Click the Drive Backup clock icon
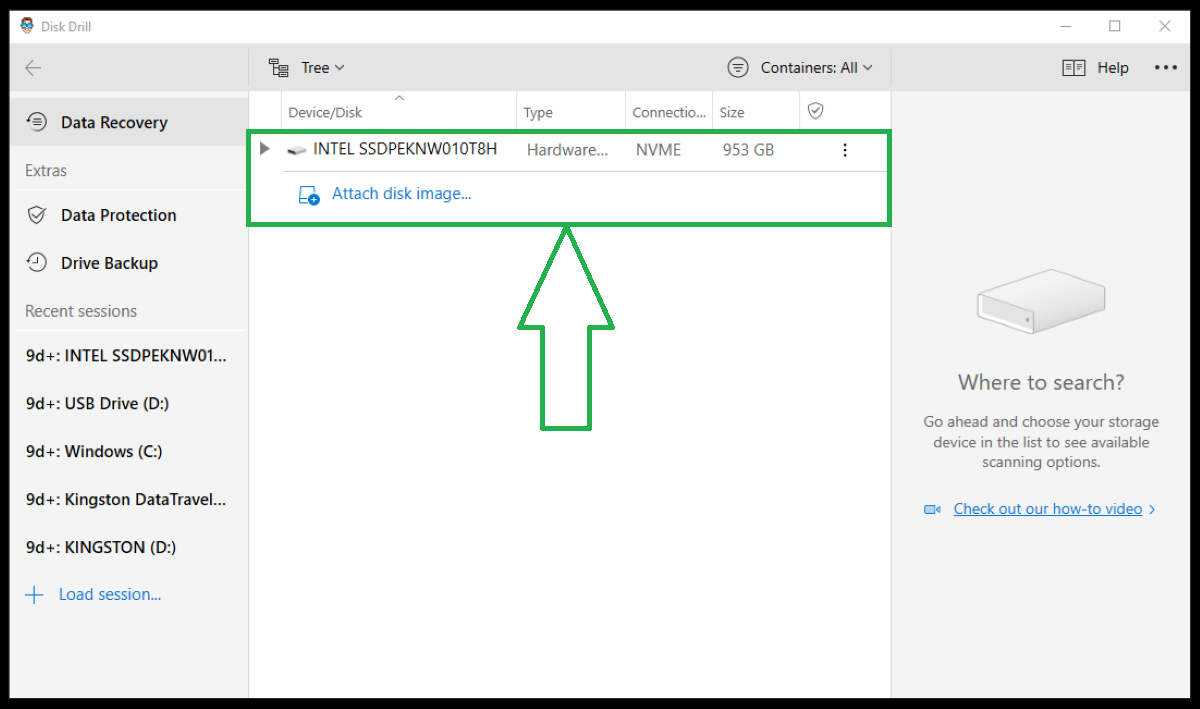Viewport: 1200px width, 709px height. pyautogui.click(x=37, y=263)
